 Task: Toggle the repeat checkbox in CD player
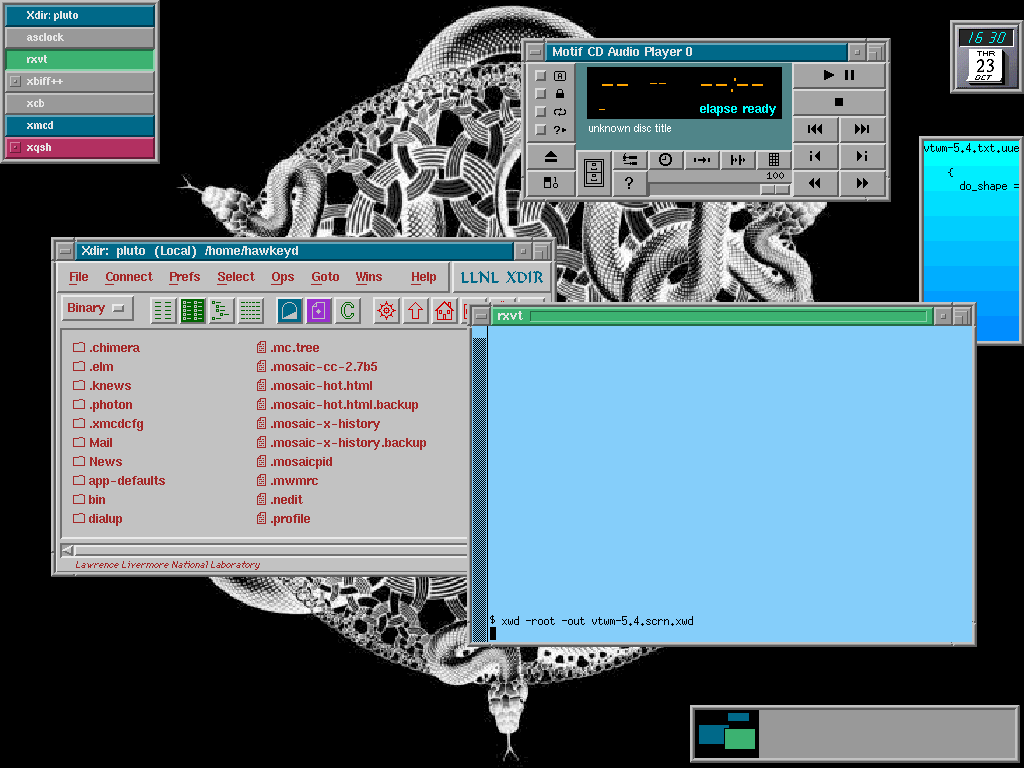coord(541,112)
